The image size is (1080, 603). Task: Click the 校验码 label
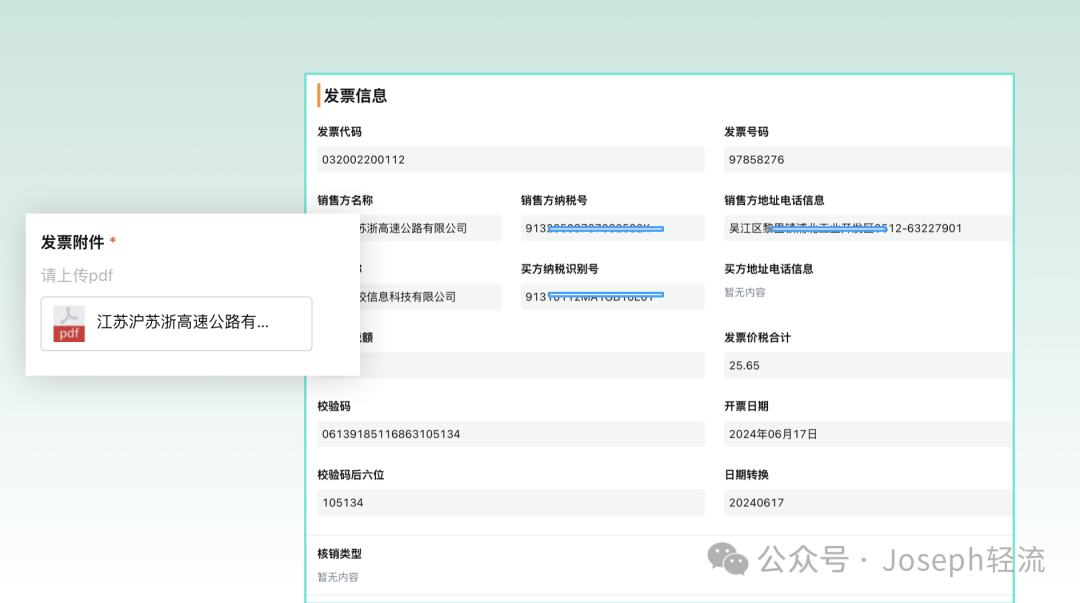pyautogui.click(x=334, y=406)
